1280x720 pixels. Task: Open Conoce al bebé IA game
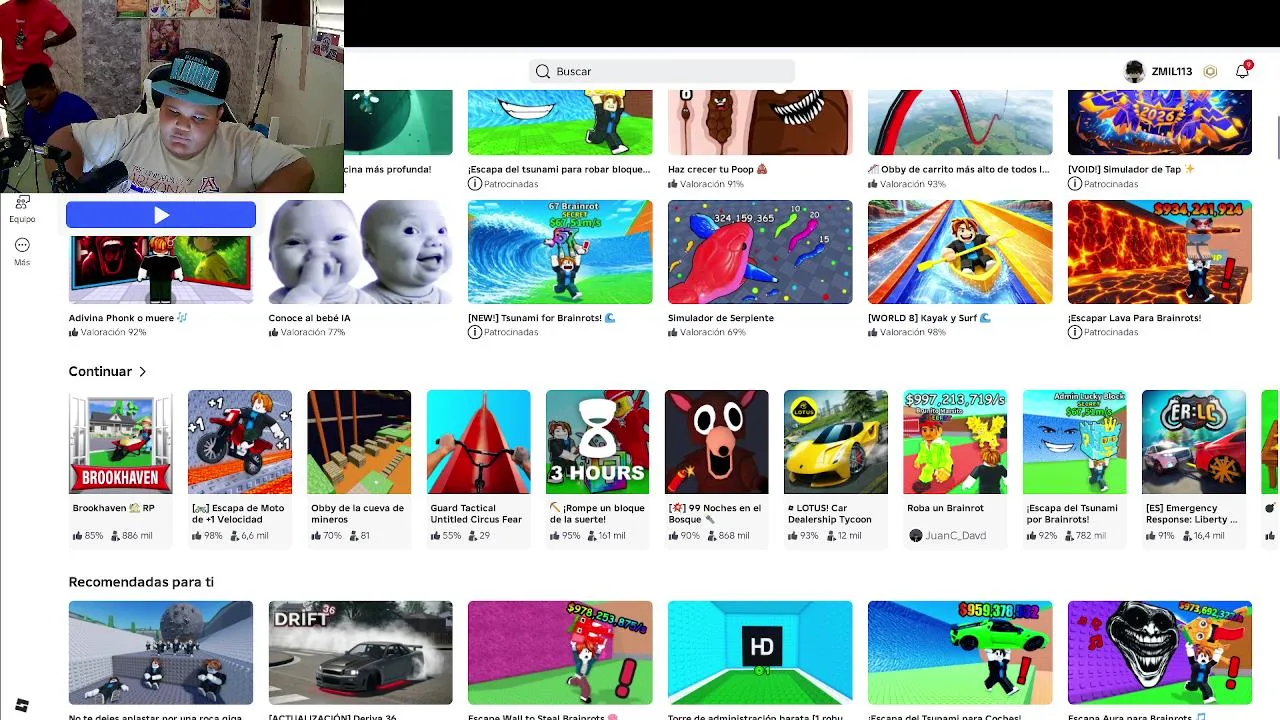point(360,252)
